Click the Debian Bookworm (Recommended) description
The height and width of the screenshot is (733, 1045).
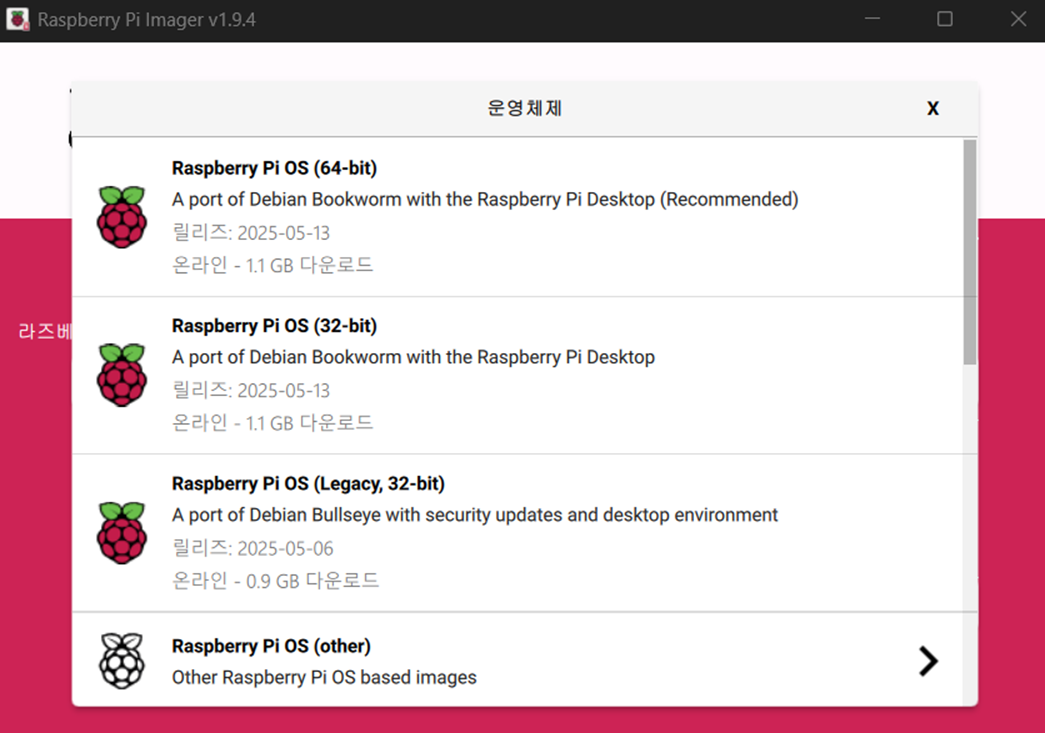[x=485, y=199]
